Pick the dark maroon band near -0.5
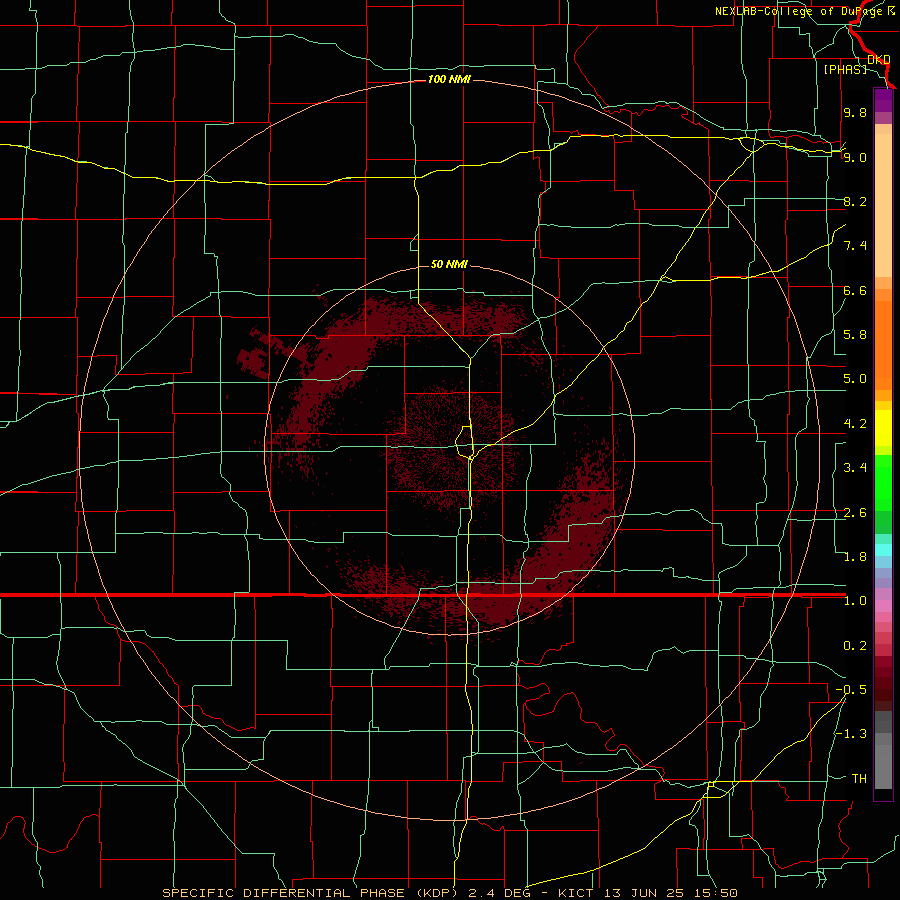This screenshot has width=900, height=900. [x=883, y=694]
